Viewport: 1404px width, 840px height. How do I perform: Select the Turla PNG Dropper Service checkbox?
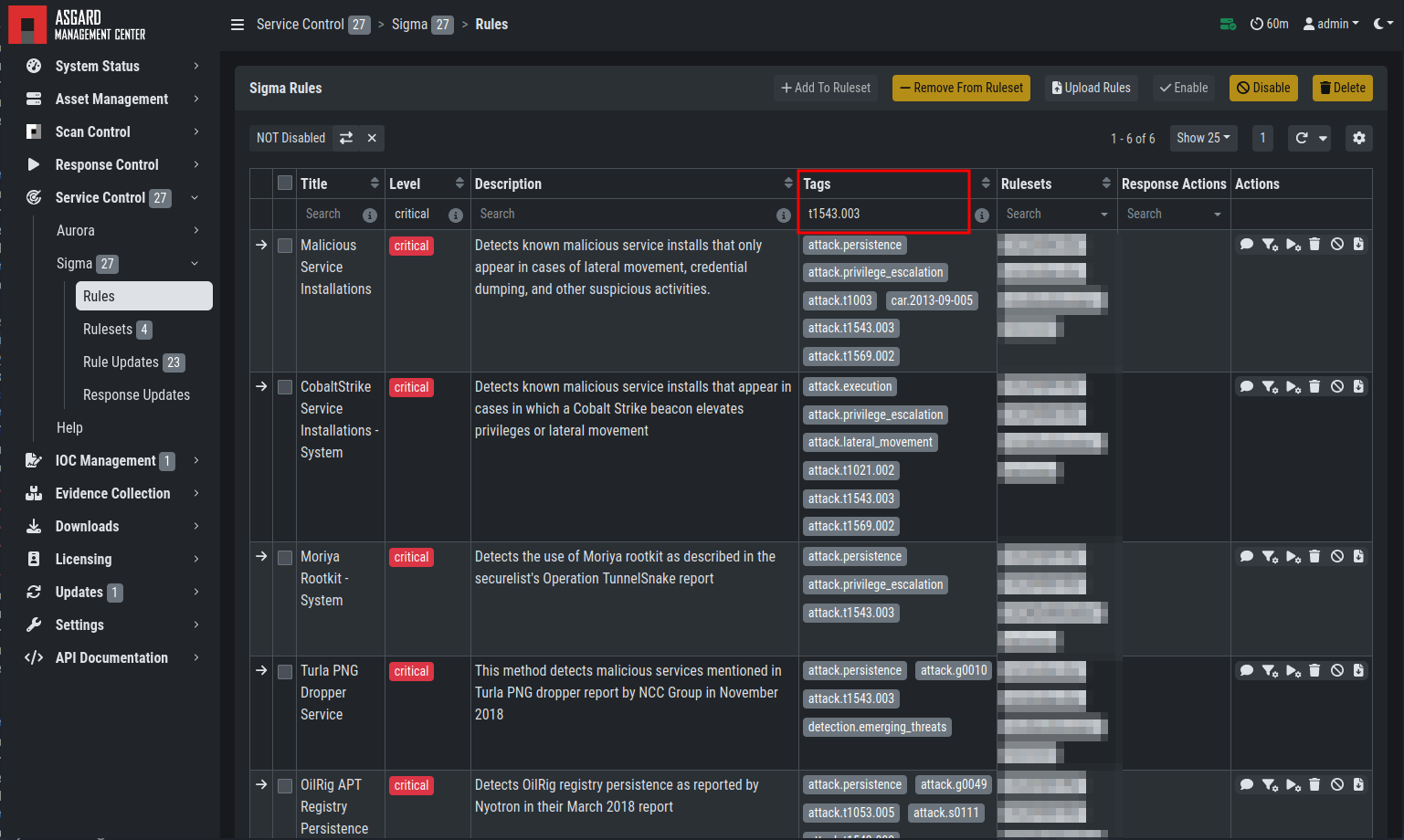pos(285,671)
